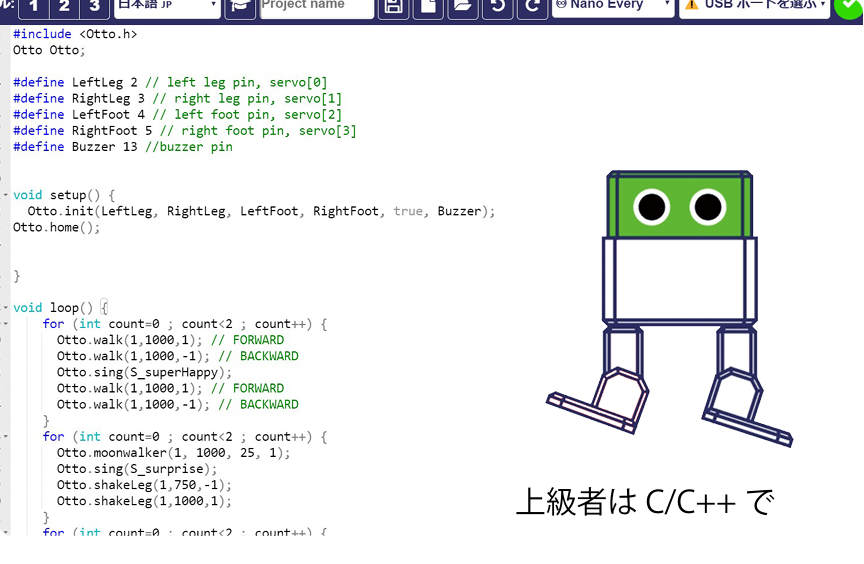
Task: Click the graduation cap examples icon
Action: tap(240, 6)
